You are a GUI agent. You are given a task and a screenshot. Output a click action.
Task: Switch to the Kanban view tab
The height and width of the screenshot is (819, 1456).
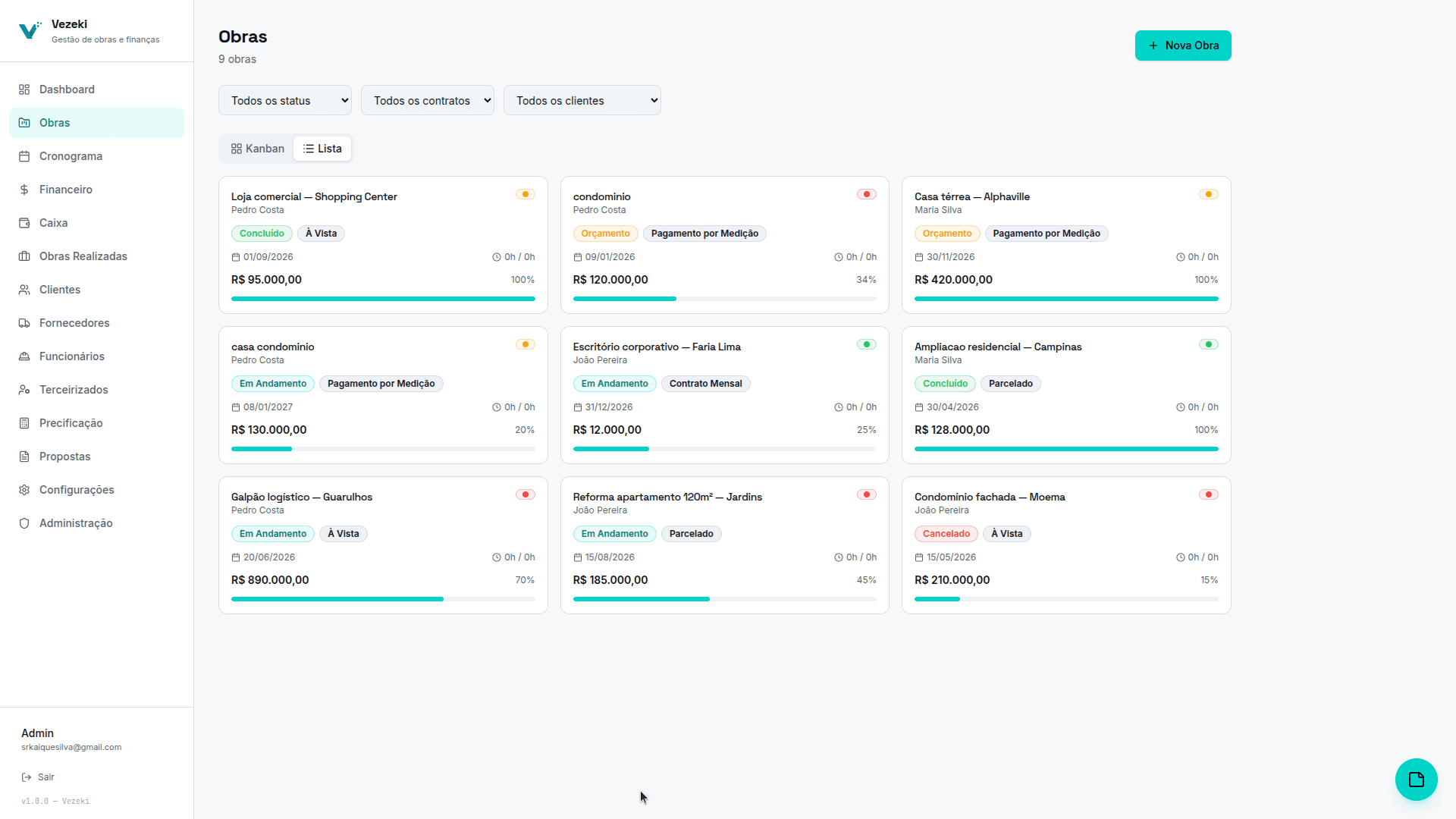pos(258,149)
